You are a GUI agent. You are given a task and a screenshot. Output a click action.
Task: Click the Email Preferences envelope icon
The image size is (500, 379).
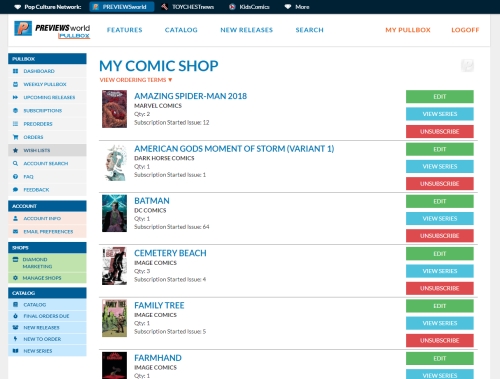click(15, 231)
